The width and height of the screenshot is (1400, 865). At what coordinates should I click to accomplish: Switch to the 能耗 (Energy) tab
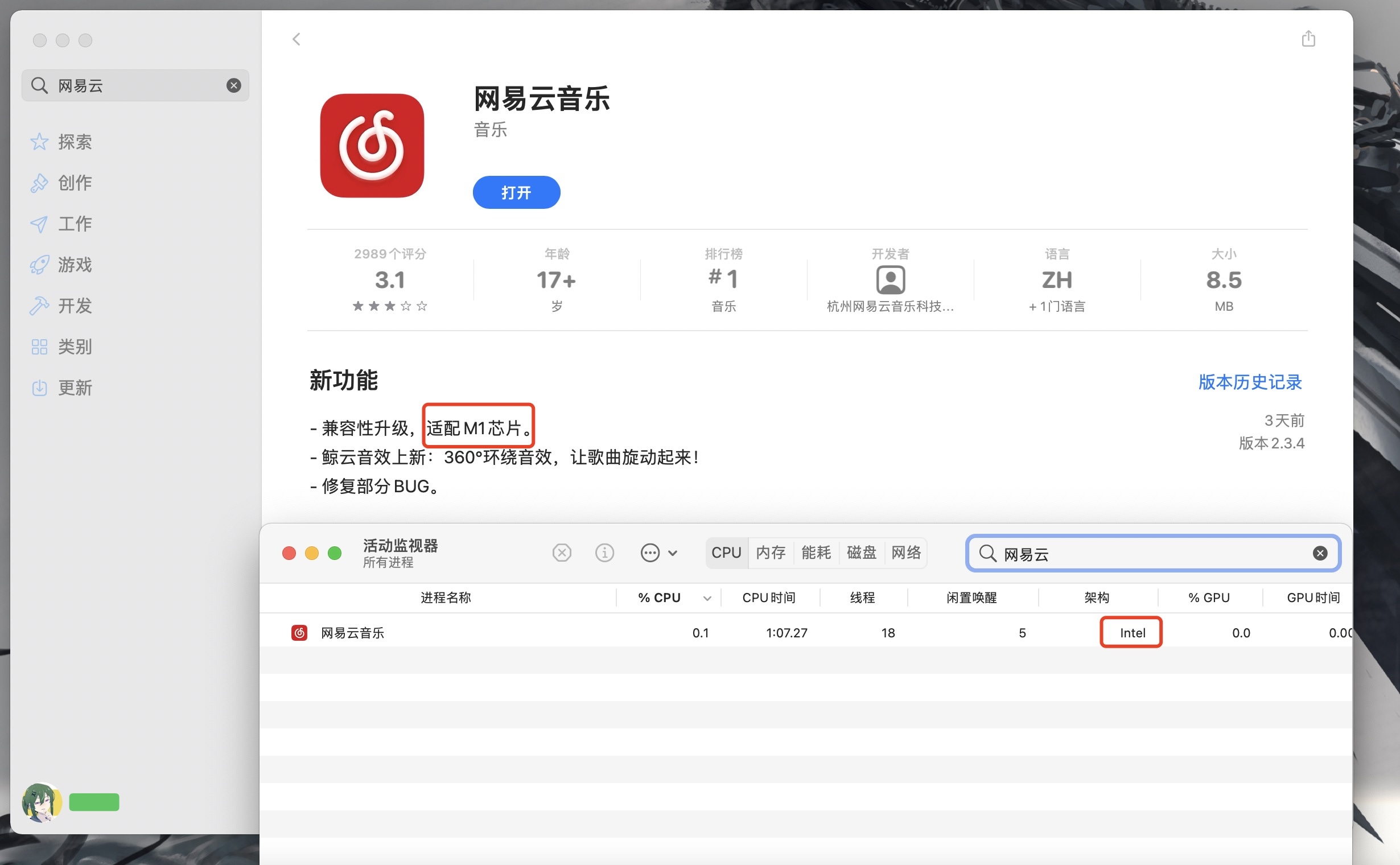pyautogui.click(x=816, y=553)
